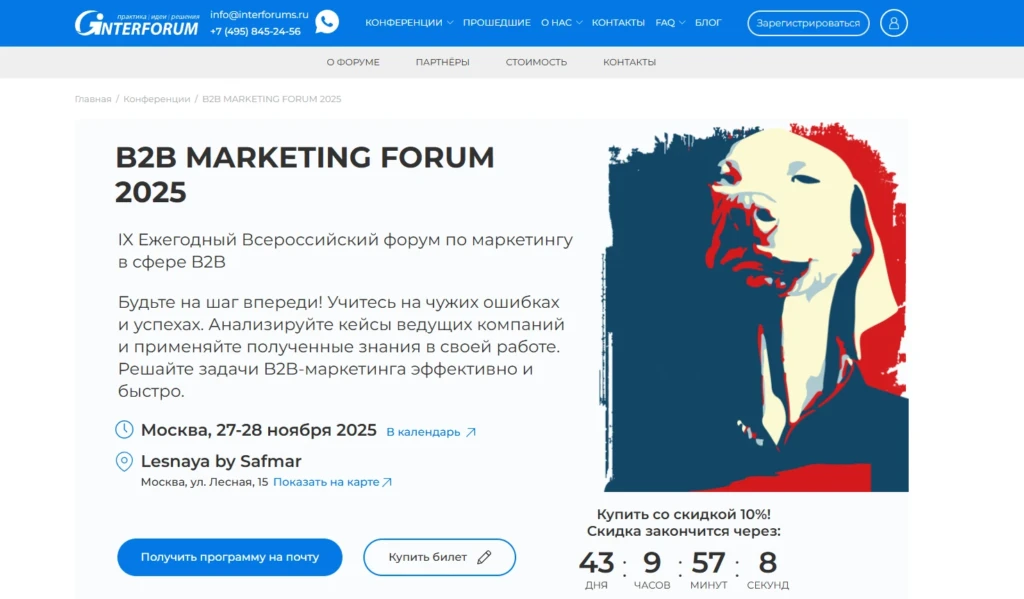Go to Конференции breadcrumb
This screenshot has width=1024, height=599.
(x=157, y=99)
